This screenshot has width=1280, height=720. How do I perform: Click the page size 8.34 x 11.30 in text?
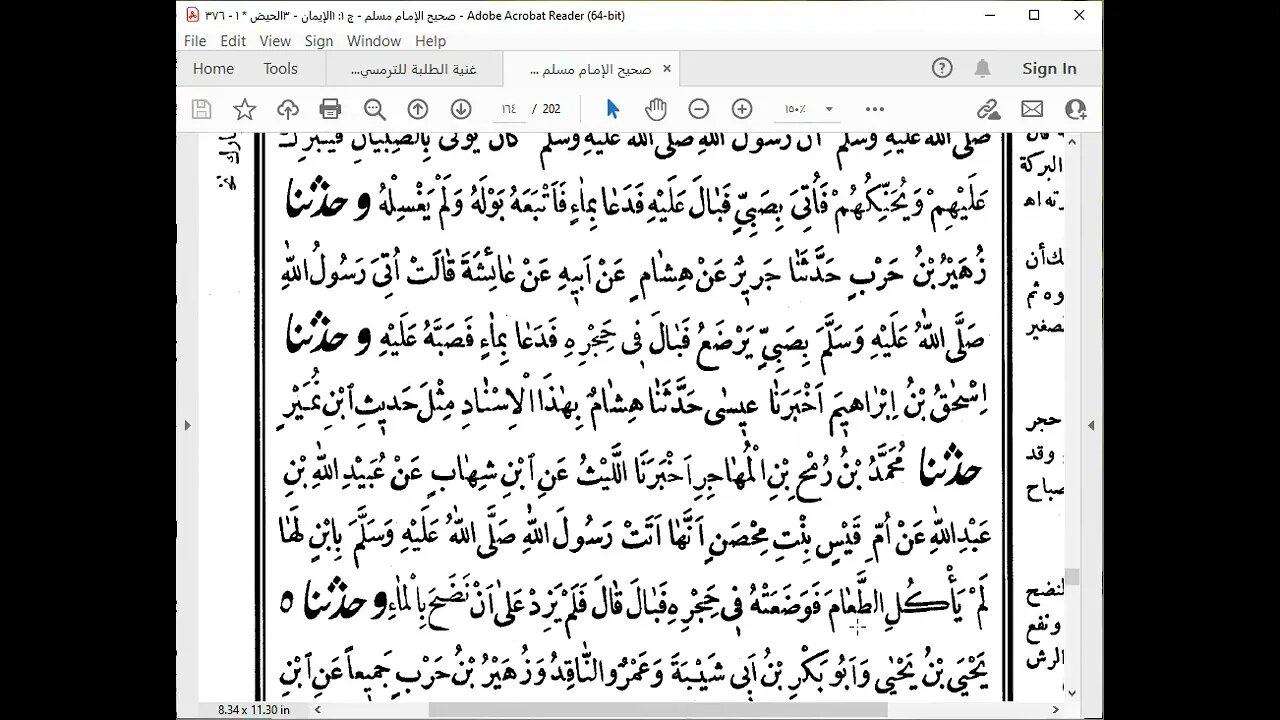tap(254, 710)
